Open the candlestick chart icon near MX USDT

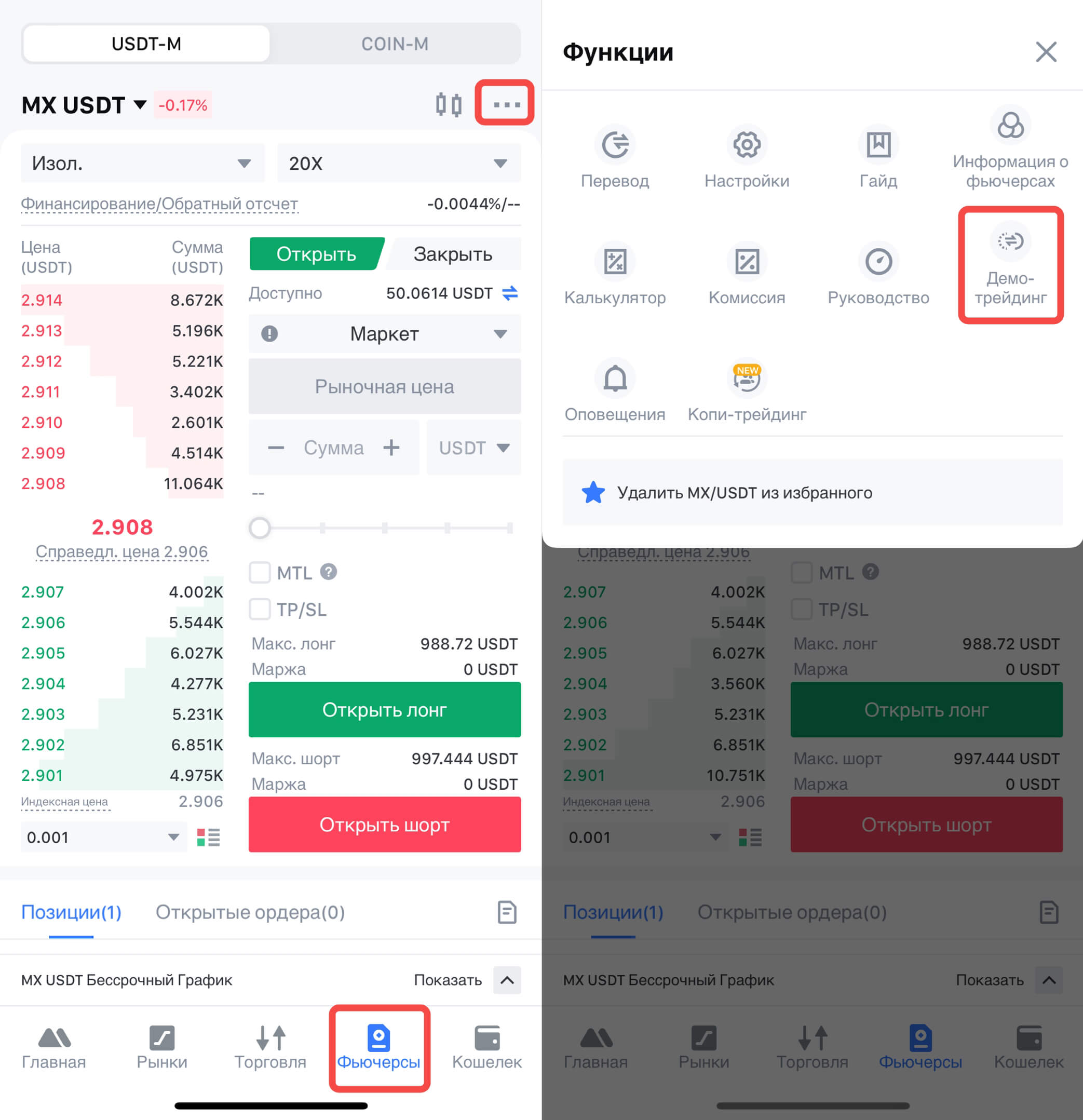(x=449, y=105)
